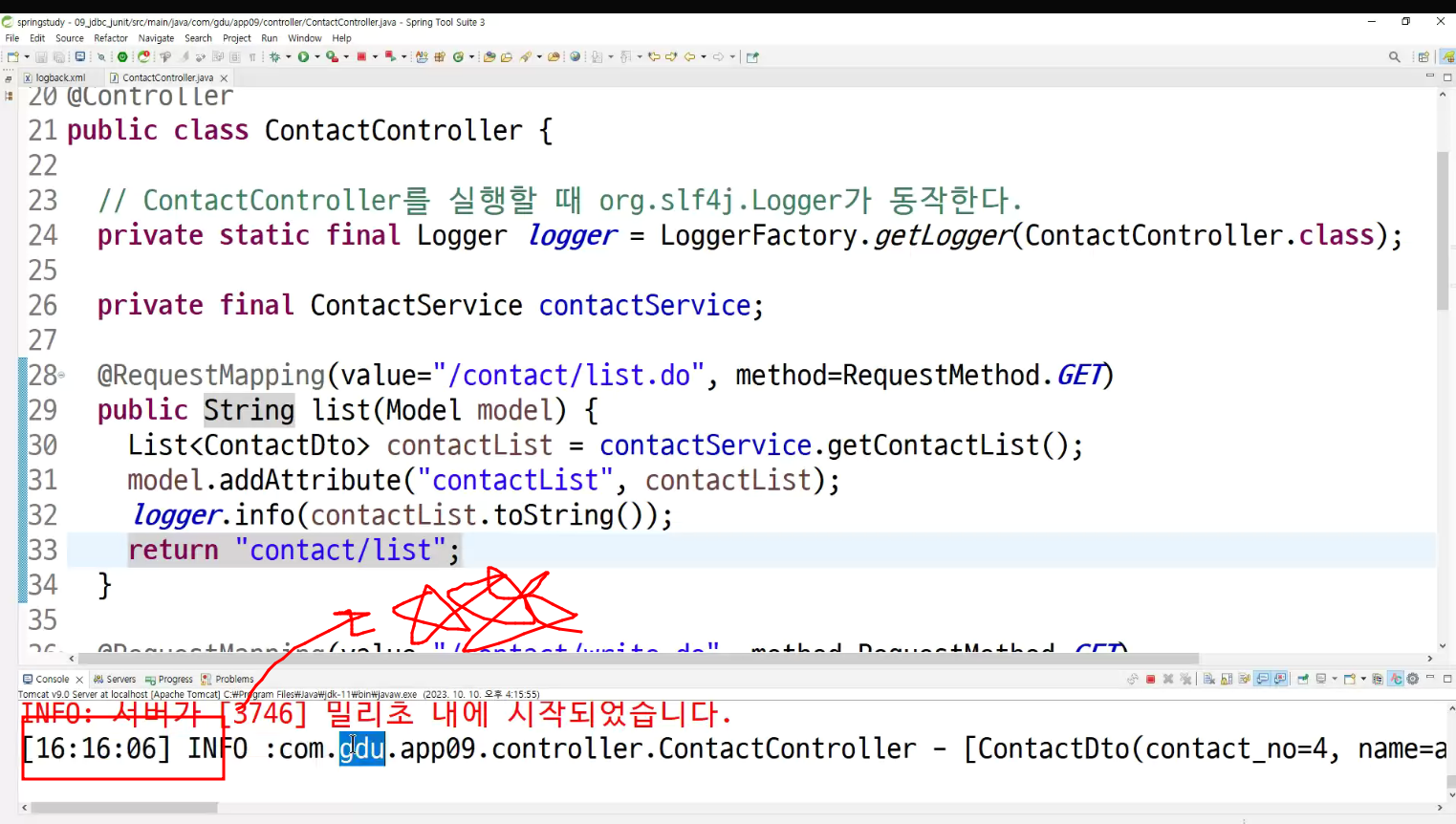Collapse method fold marker at line 28
The image size is (1456, 824).
pyautogui.click(x=62, y=375)
